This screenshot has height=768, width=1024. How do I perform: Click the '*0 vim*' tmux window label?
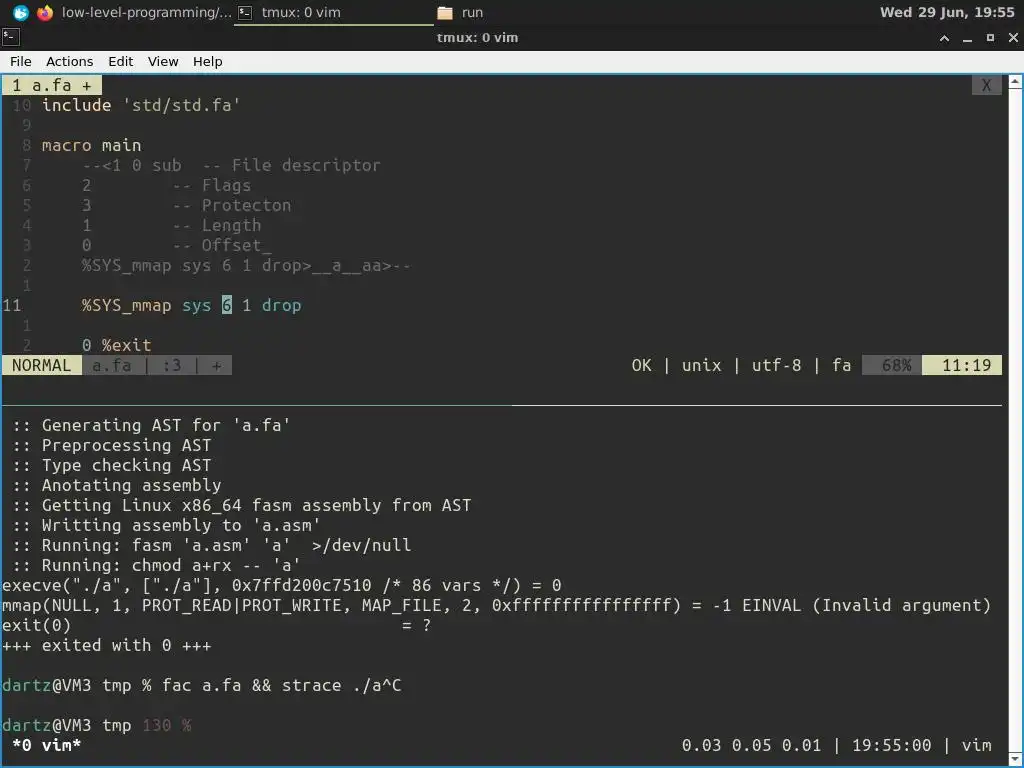(46, 745)
